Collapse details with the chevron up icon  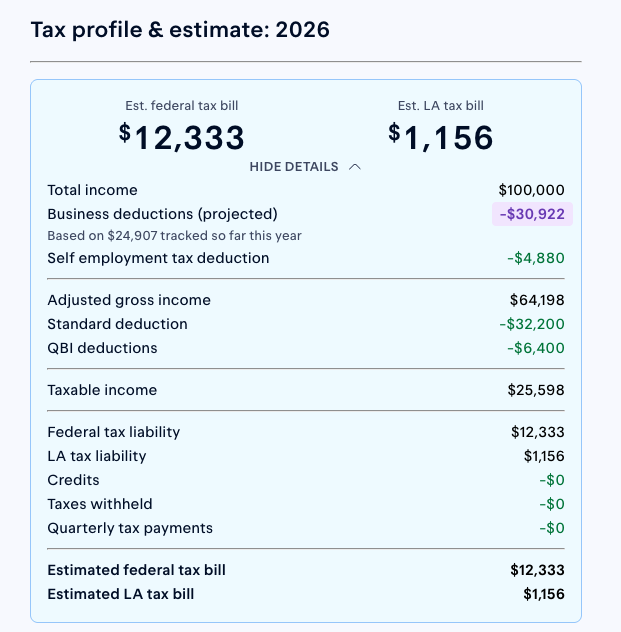coord(355,167)
